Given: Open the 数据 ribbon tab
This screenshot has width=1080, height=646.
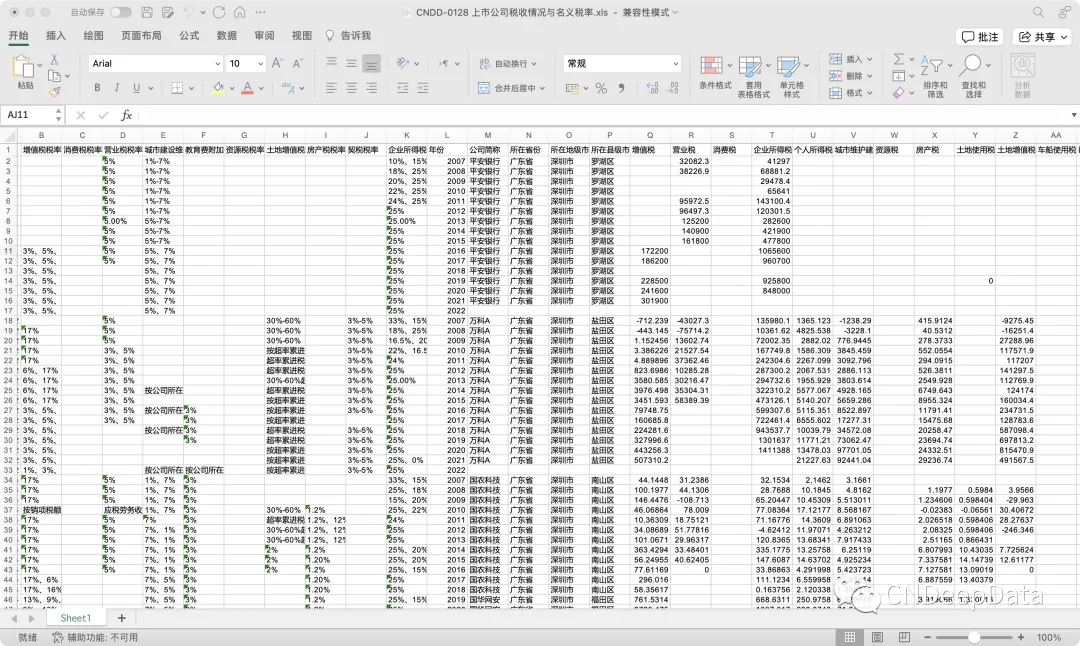Looking at the screenshot, I should [x=227, y=36].
